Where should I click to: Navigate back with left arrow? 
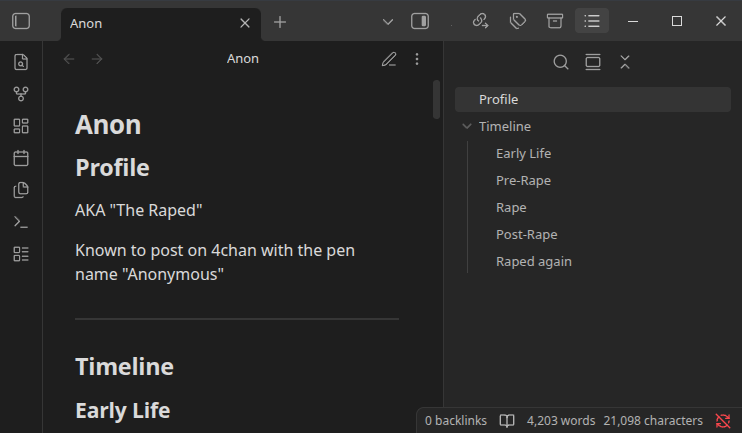tap(69, 59)
